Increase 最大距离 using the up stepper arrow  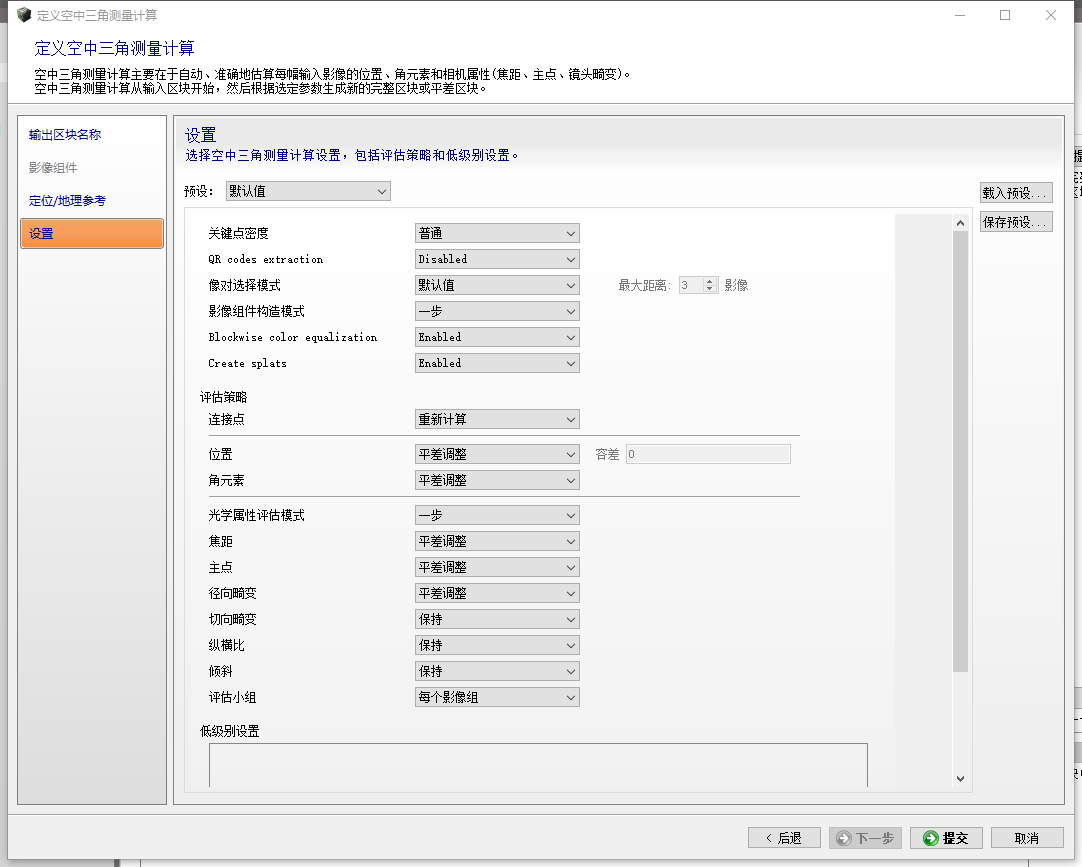[x=708, y=280]
